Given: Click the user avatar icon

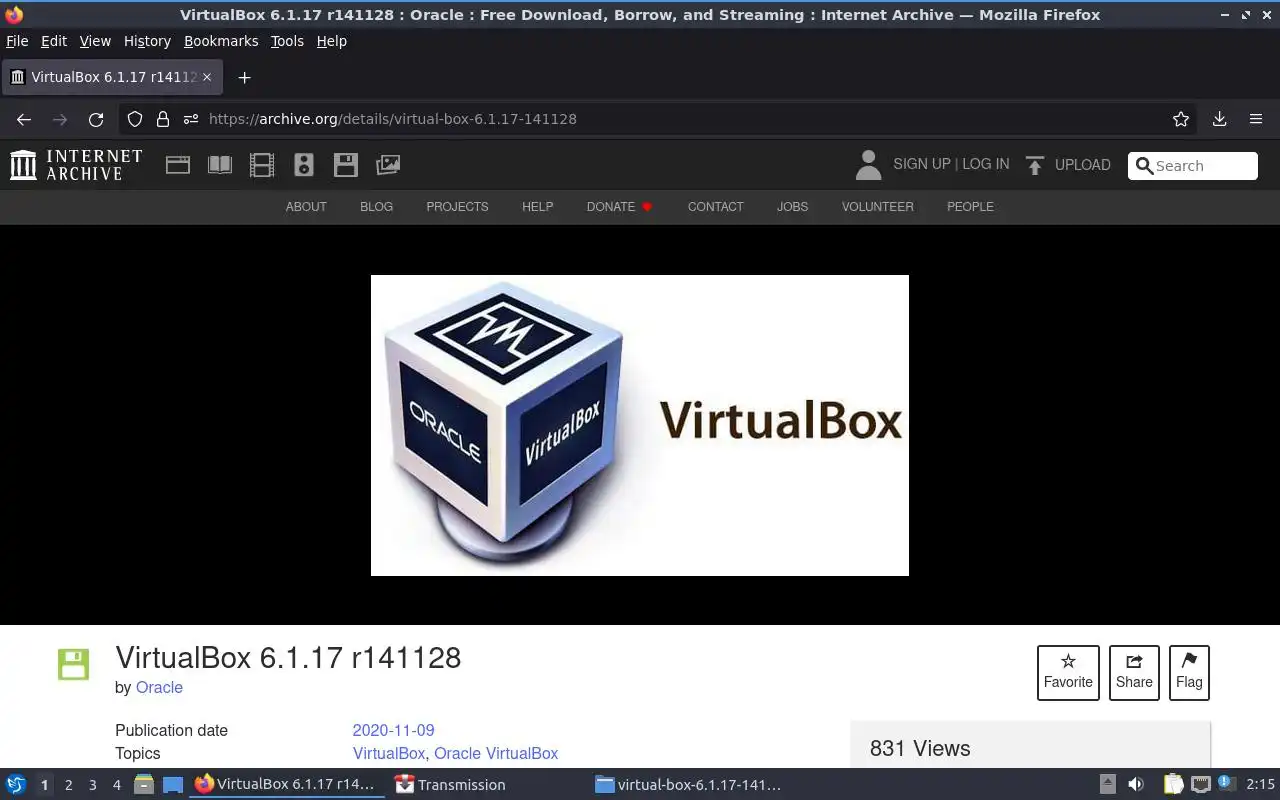Looking at the screenshot, I should click(x=869, y=165).
